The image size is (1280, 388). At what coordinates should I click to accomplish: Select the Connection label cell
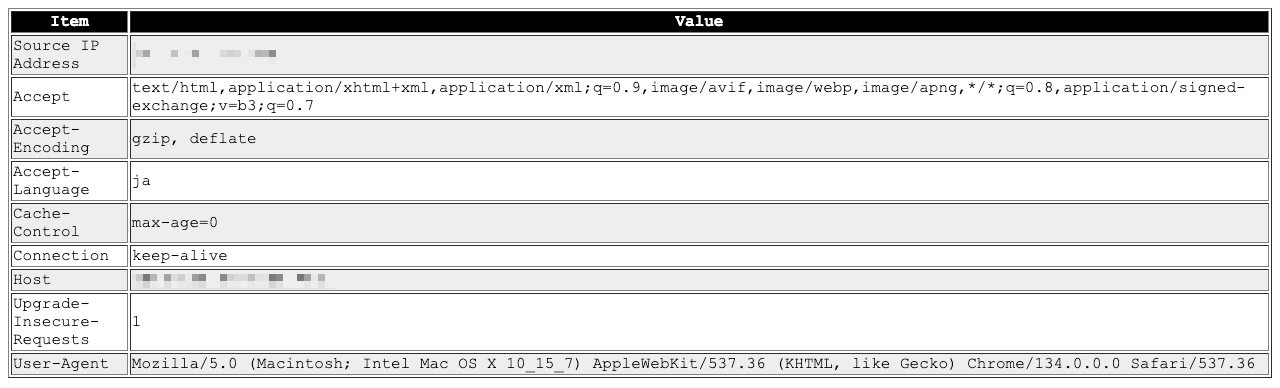pos(69,256)
